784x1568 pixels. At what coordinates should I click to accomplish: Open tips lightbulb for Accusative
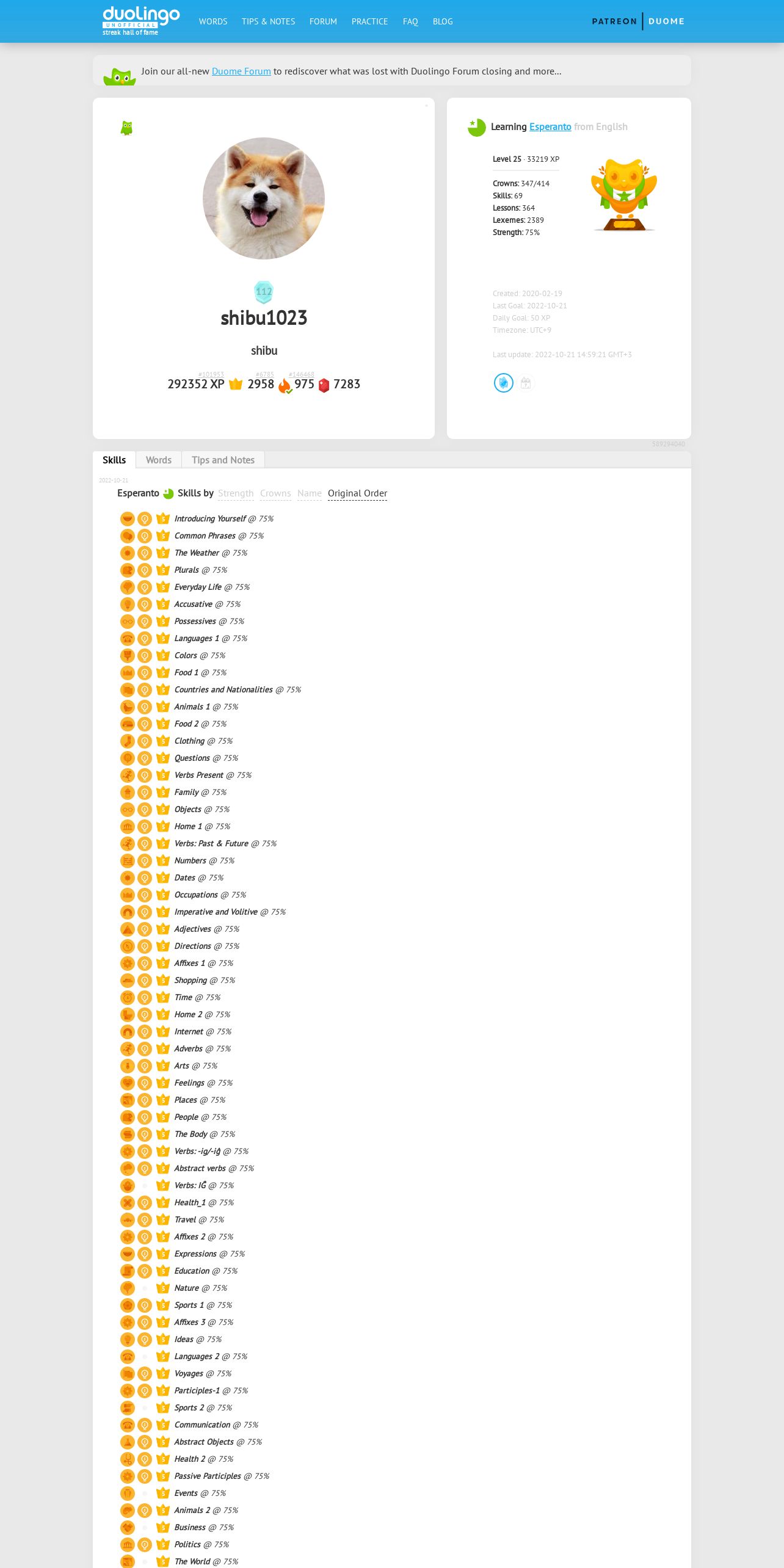[x=145, y=604]
